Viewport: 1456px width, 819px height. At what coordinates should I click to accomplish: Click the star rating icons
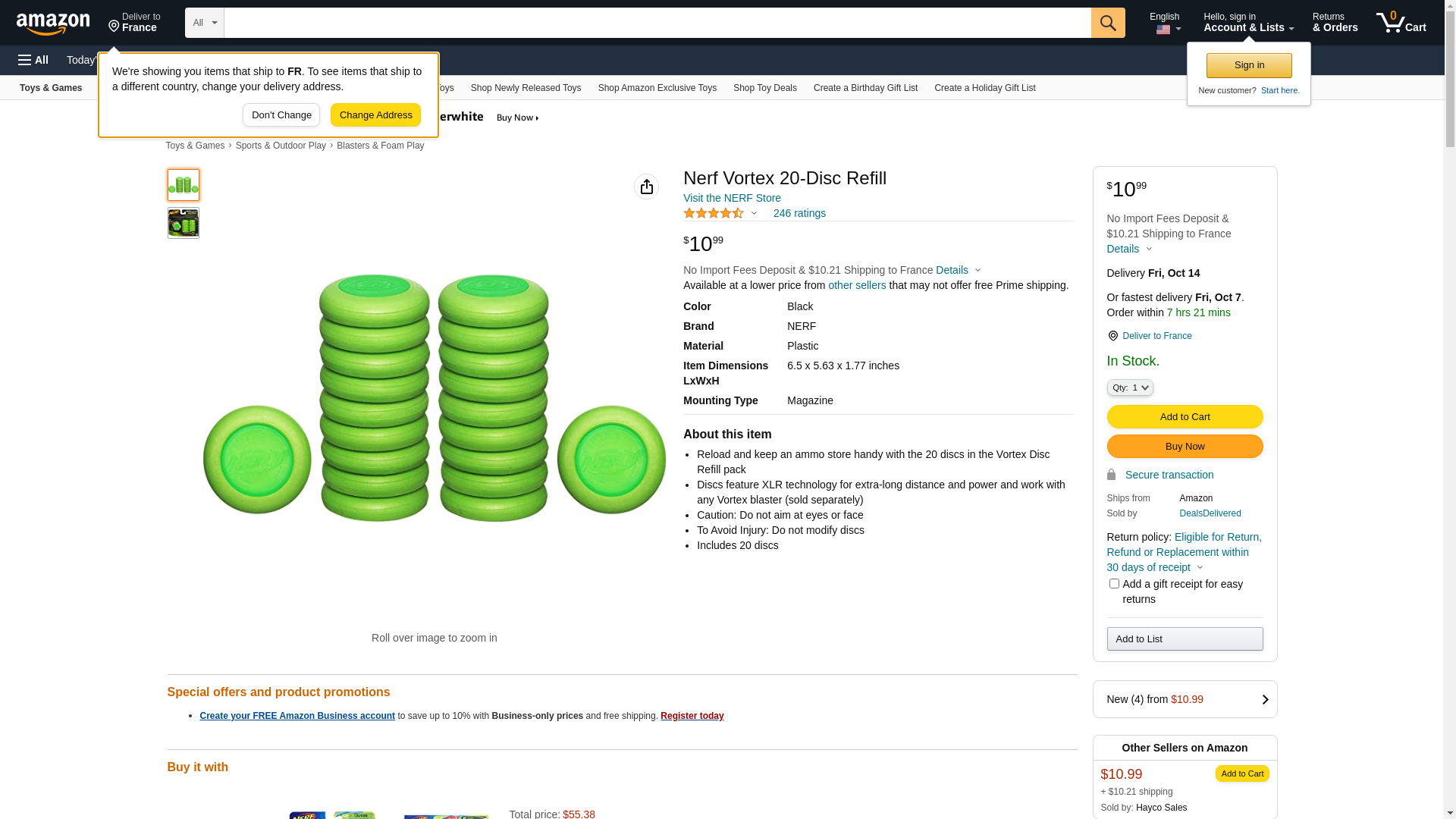[713, 214]
